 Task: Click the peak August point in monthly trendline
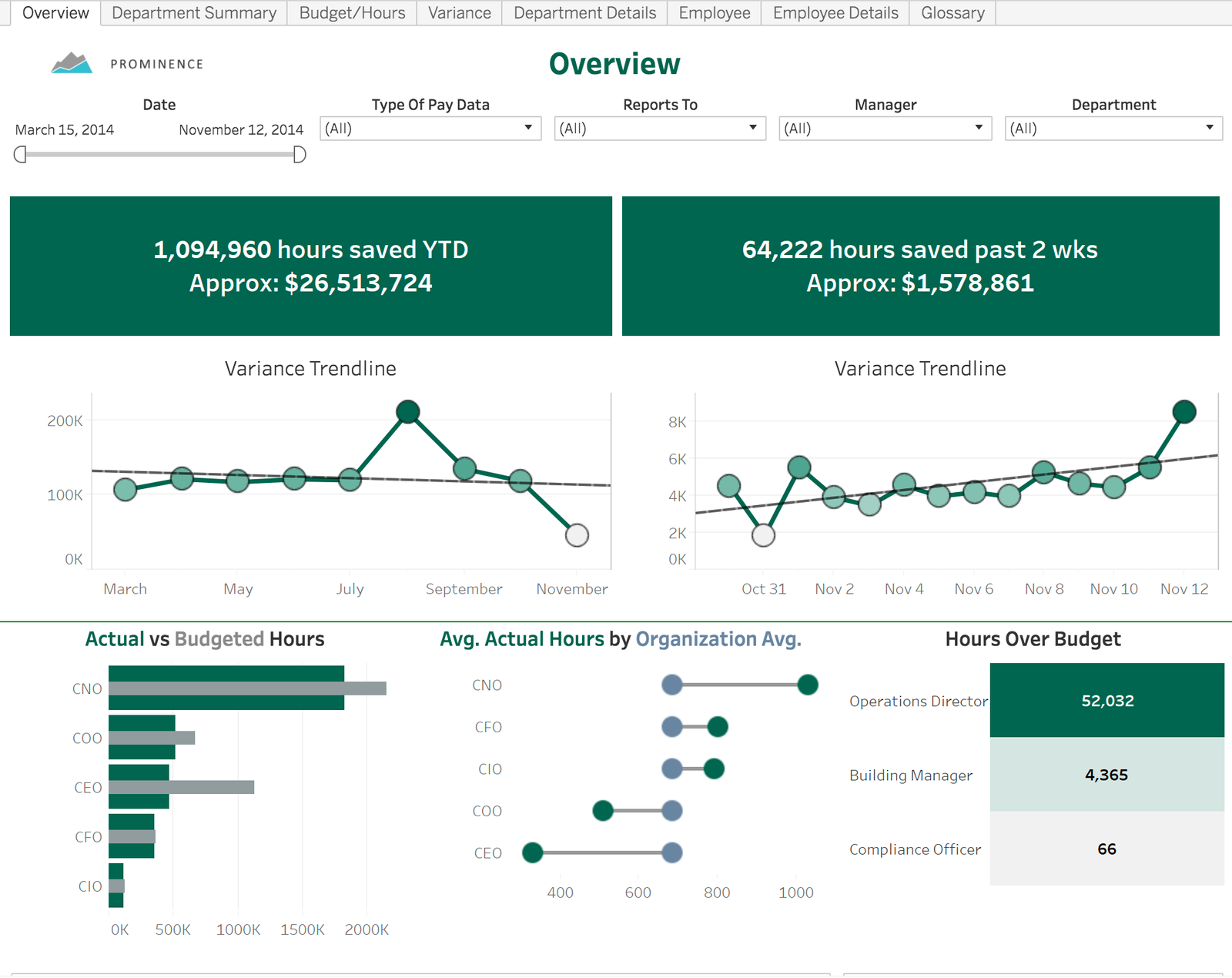click(x=407, y=412)
